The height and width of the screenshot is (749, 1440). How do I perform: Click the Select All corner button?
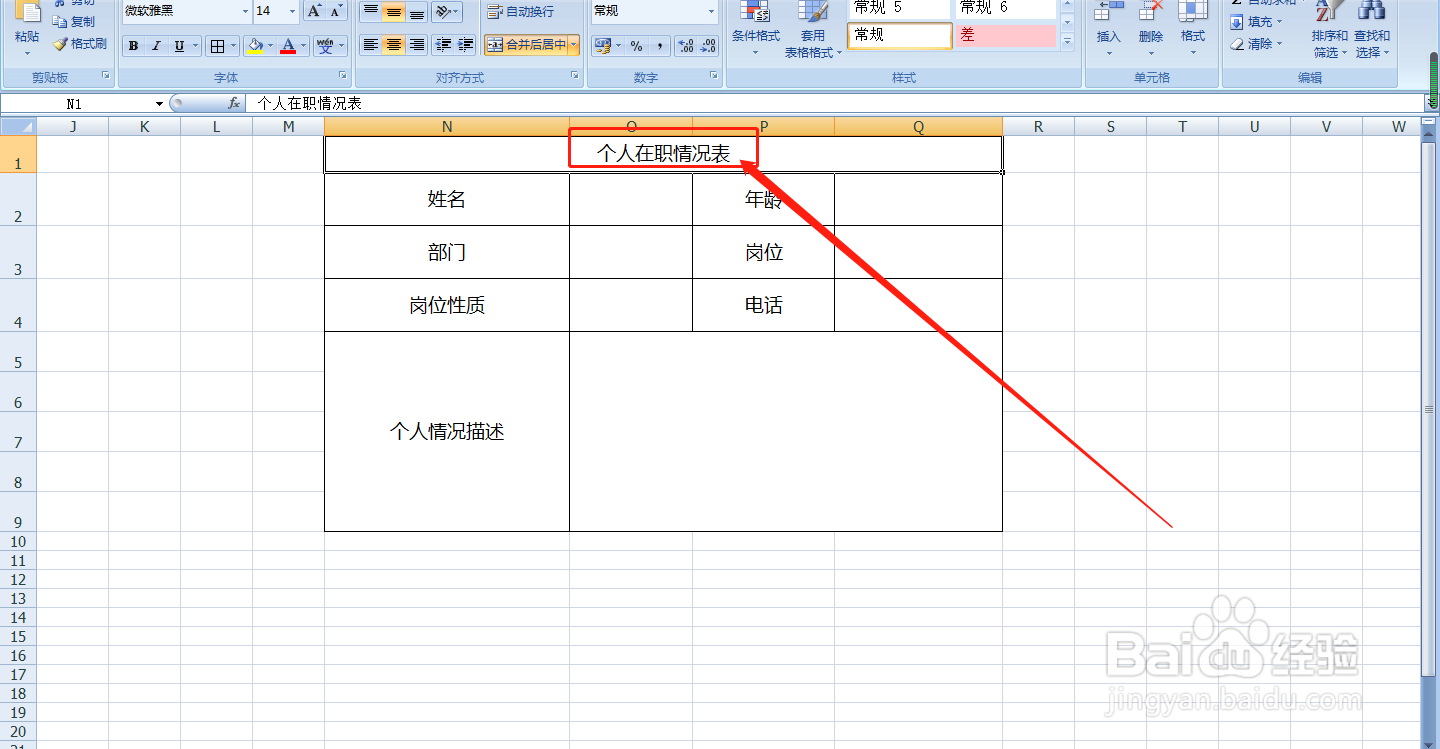click(18, 126)
